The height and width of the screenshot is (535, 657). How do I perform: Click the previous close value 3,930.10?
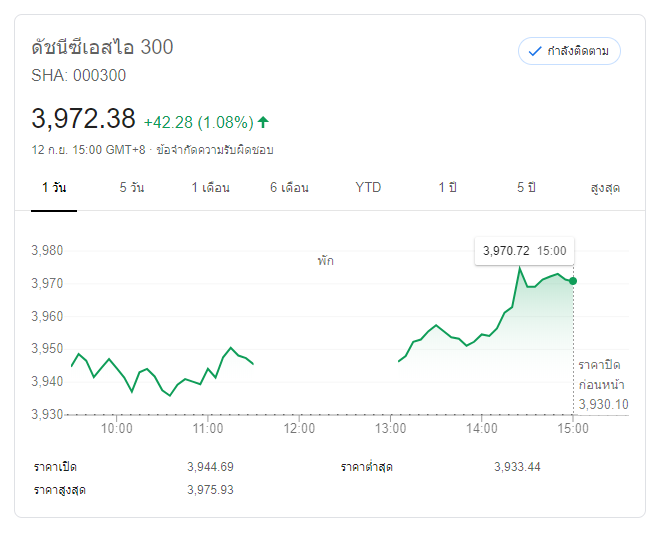click(603, 404)
